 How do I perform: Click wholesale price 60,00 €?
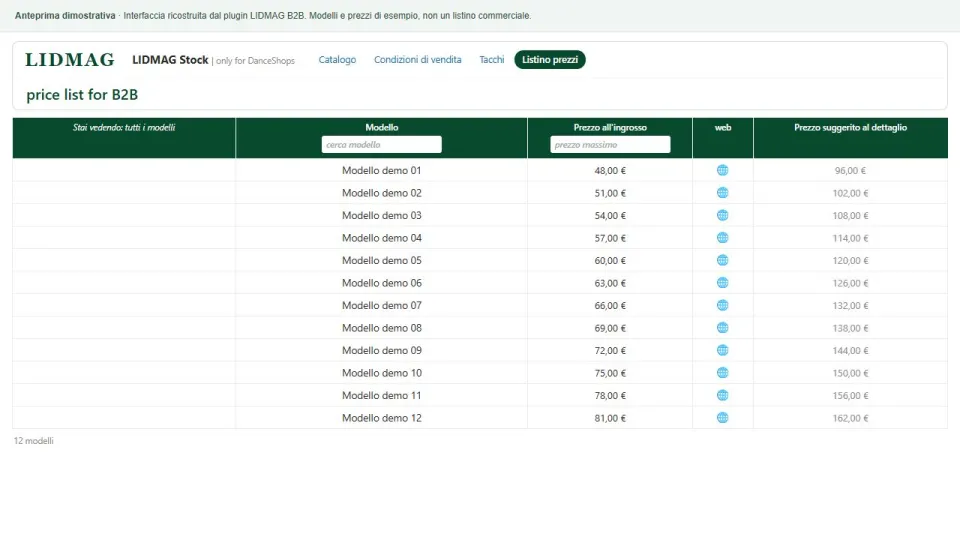tap(610, 261)
